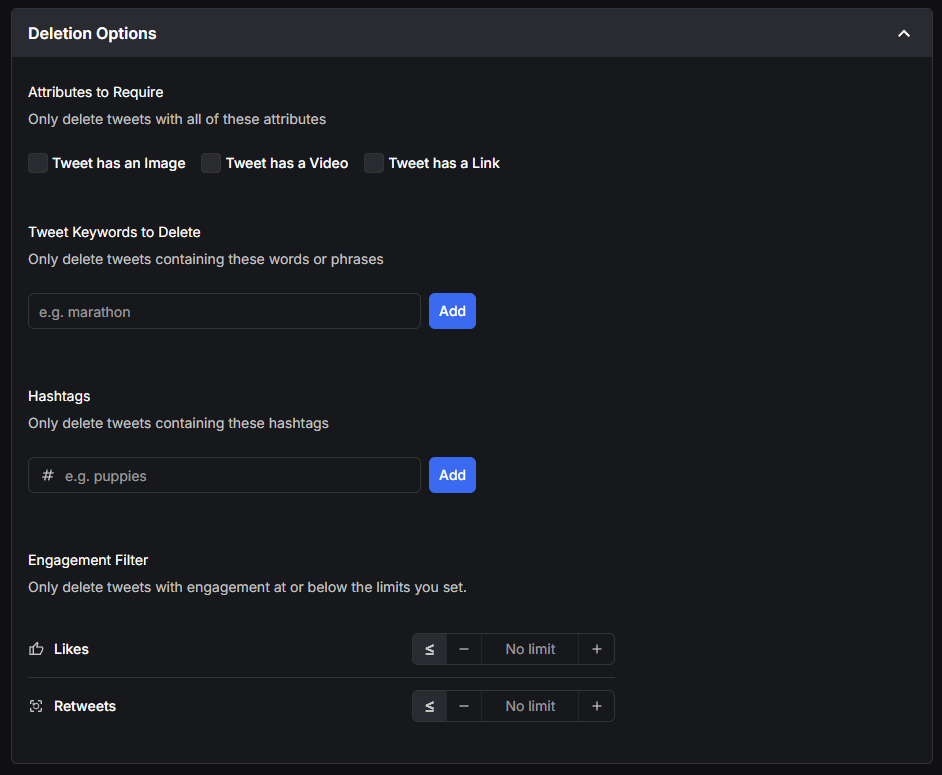942x775 pixels.
Task: Click 'Only delete tweets with all of these attributes'
Action: coord(177,119)
